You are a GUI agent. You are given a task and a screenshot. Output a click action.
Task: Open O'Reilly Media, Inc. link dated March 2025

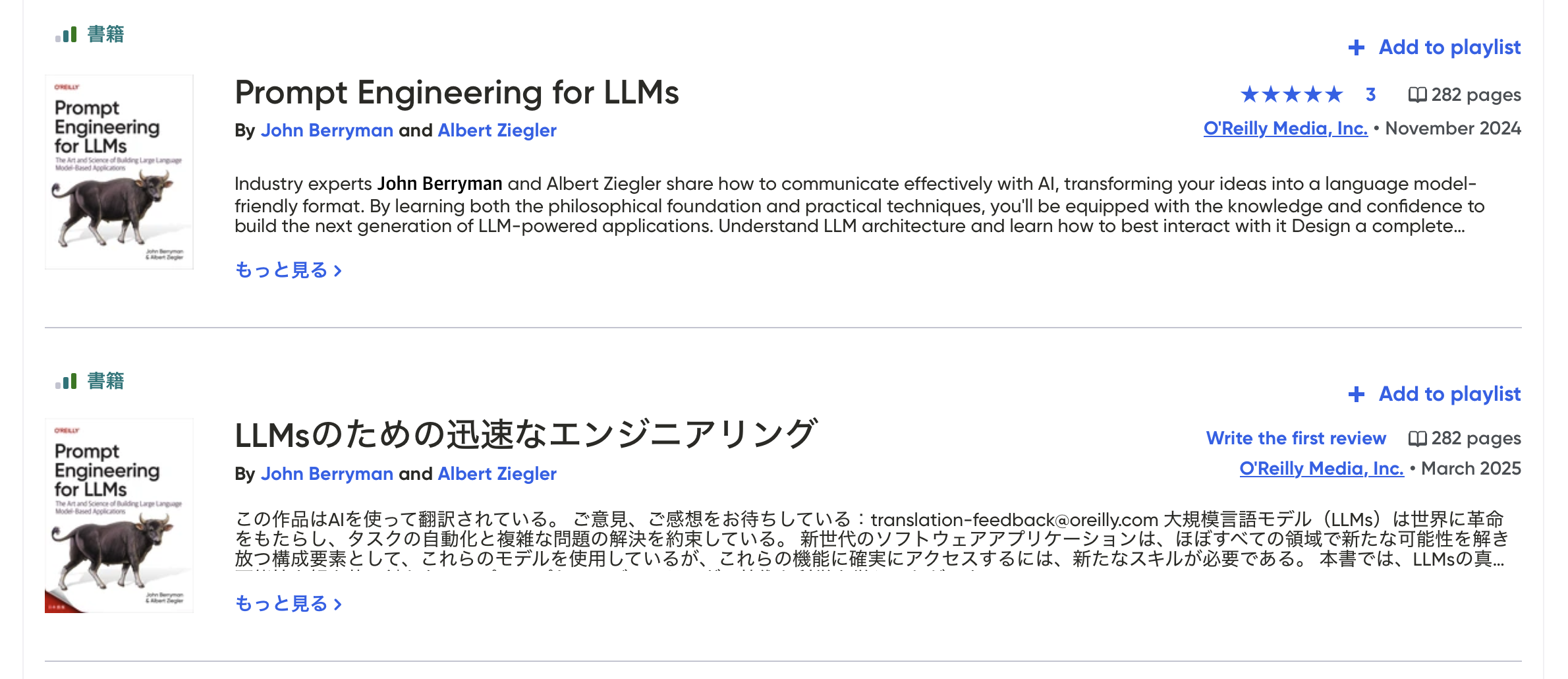tap(1322, 469)
